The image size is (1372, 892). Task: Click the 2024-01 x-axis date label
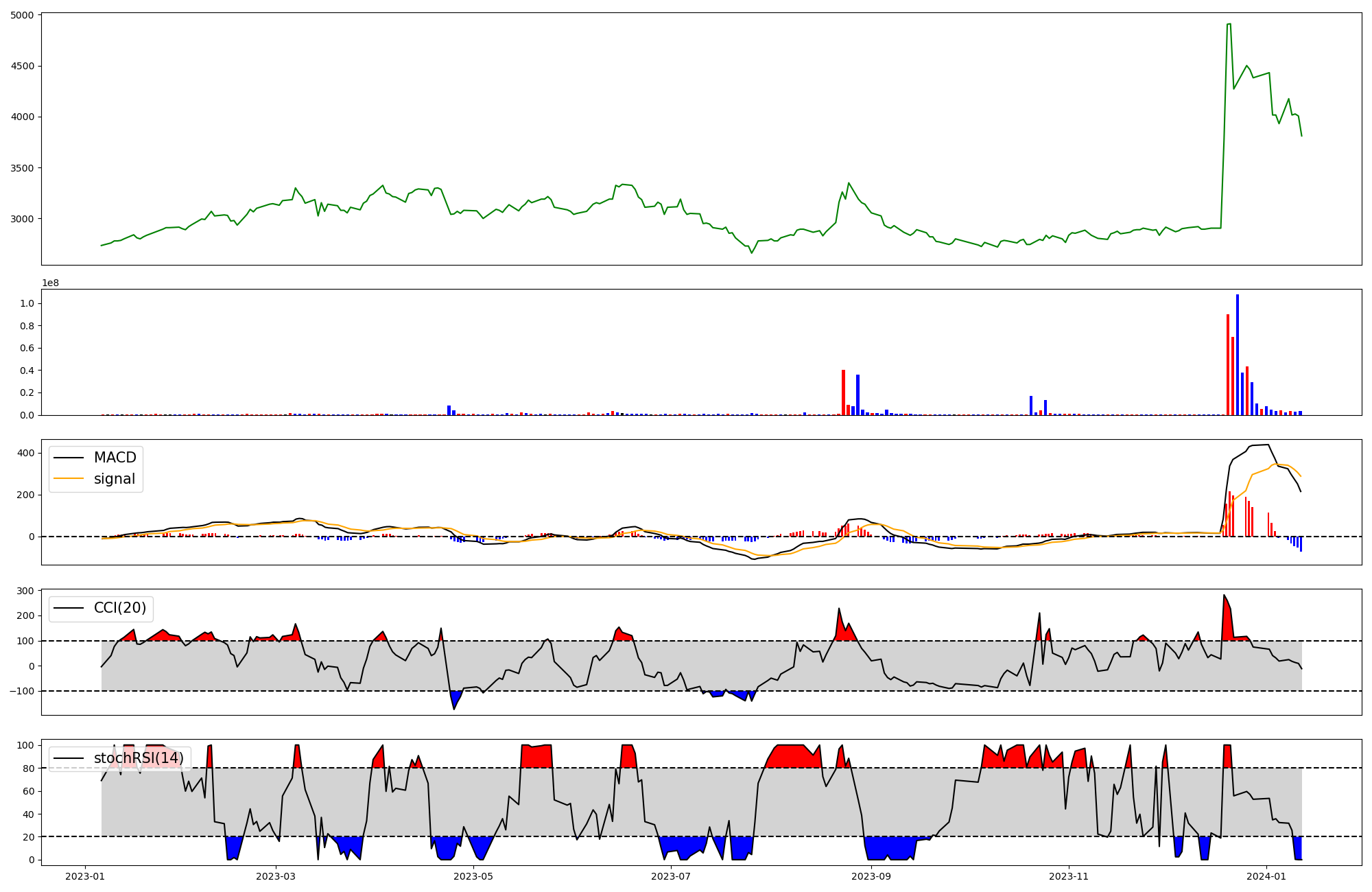(x=1266, y=876)
